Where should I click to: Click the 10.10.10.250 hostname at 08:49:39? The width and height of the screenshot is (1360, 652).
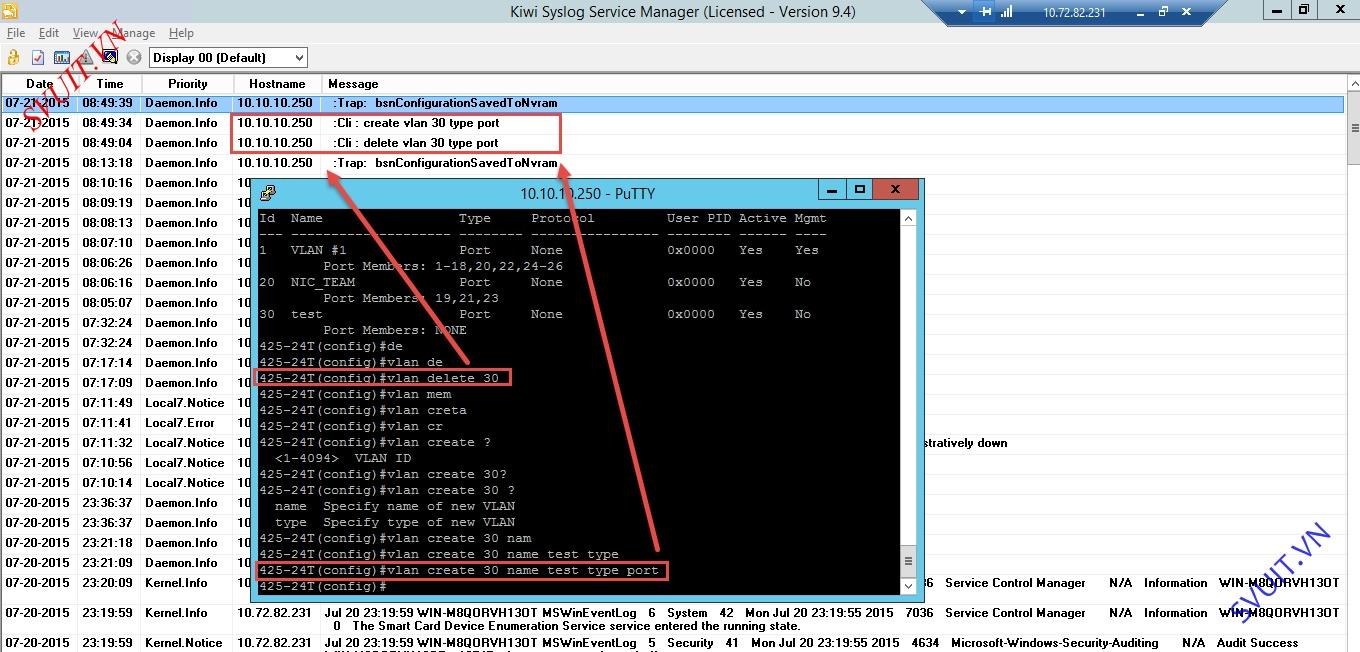tap(274, 103)
